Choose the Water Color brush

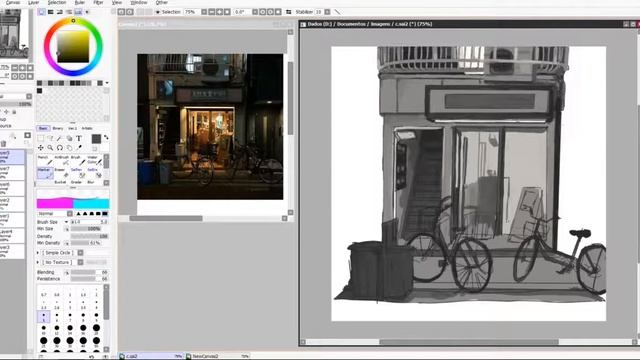tap(94, 160)
